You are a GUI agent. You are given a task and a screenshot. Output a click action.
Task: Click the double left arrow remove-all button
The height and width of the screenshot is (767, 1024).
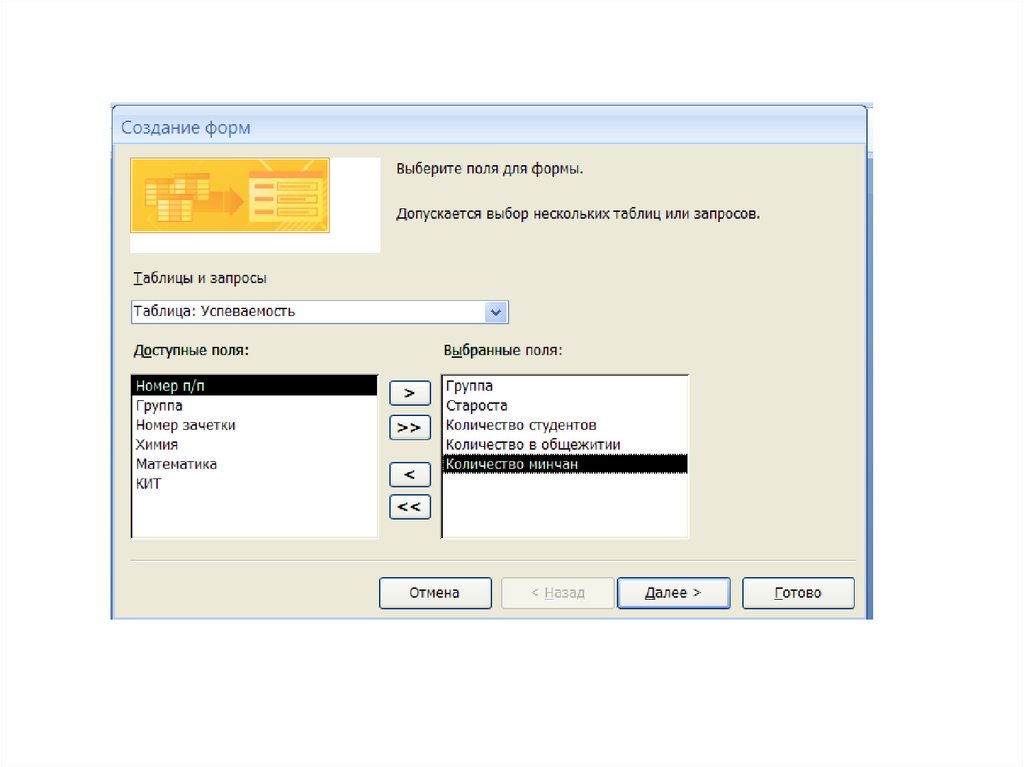click(x=409, y=507)
